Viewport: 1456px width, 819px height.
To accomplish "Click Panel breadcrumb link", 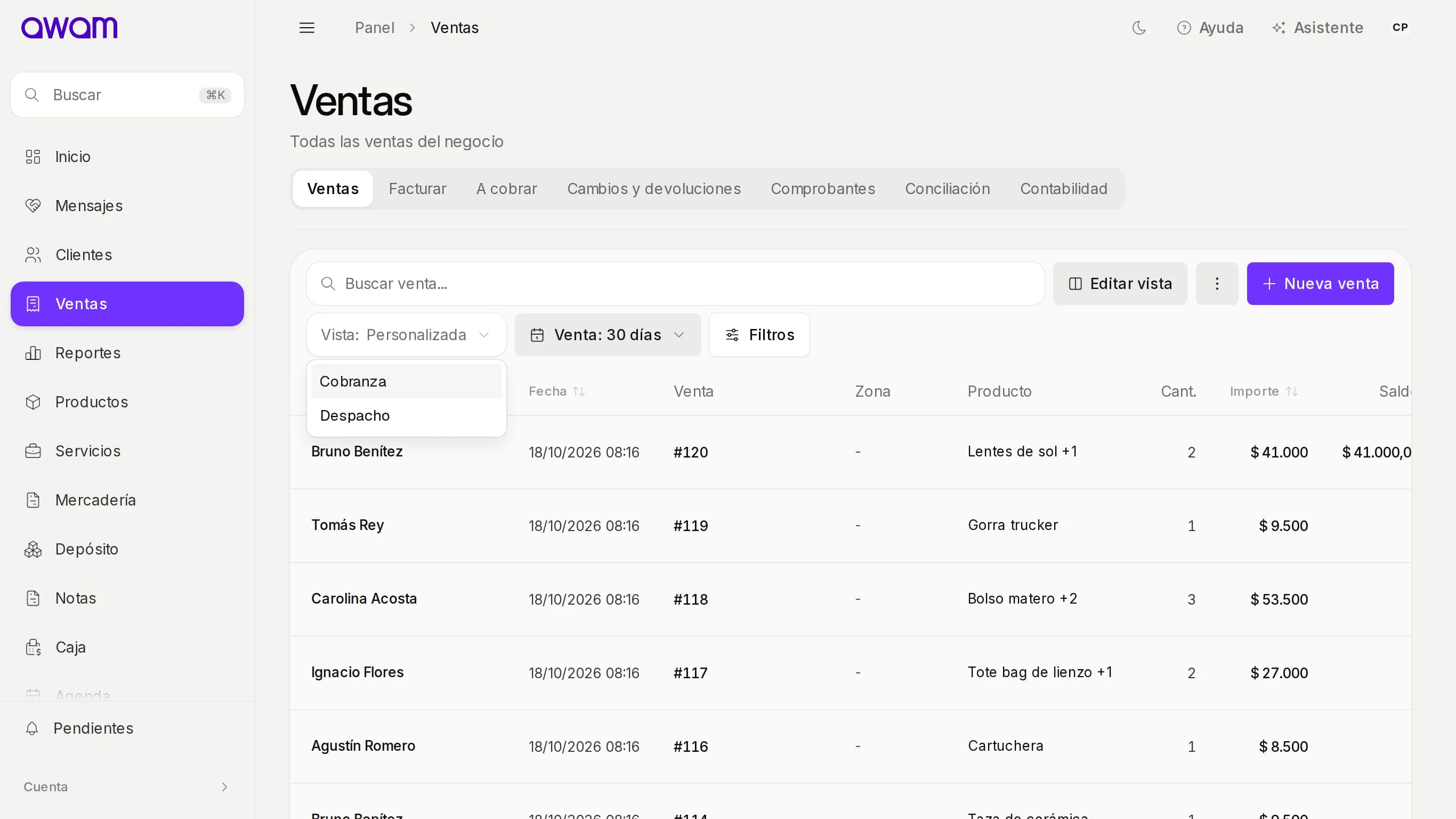I will point(374,28).
